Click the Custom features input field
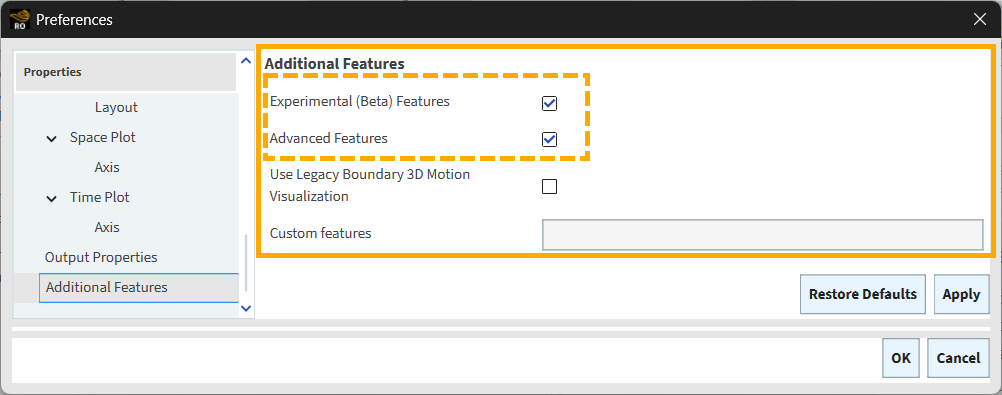 point(762,235)
